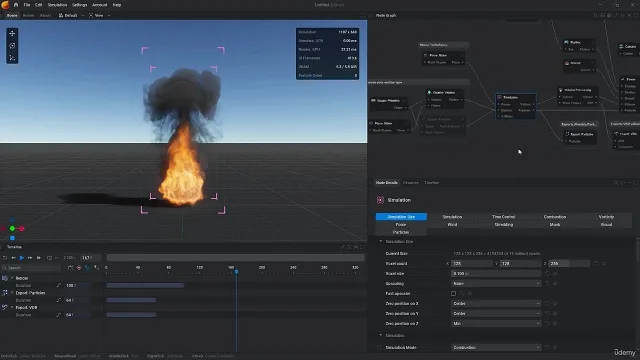Image resolution: width=640 pixels, height=360 pixels.
Task: Click search icon in Node Details panel
Action: click(616, 183)
